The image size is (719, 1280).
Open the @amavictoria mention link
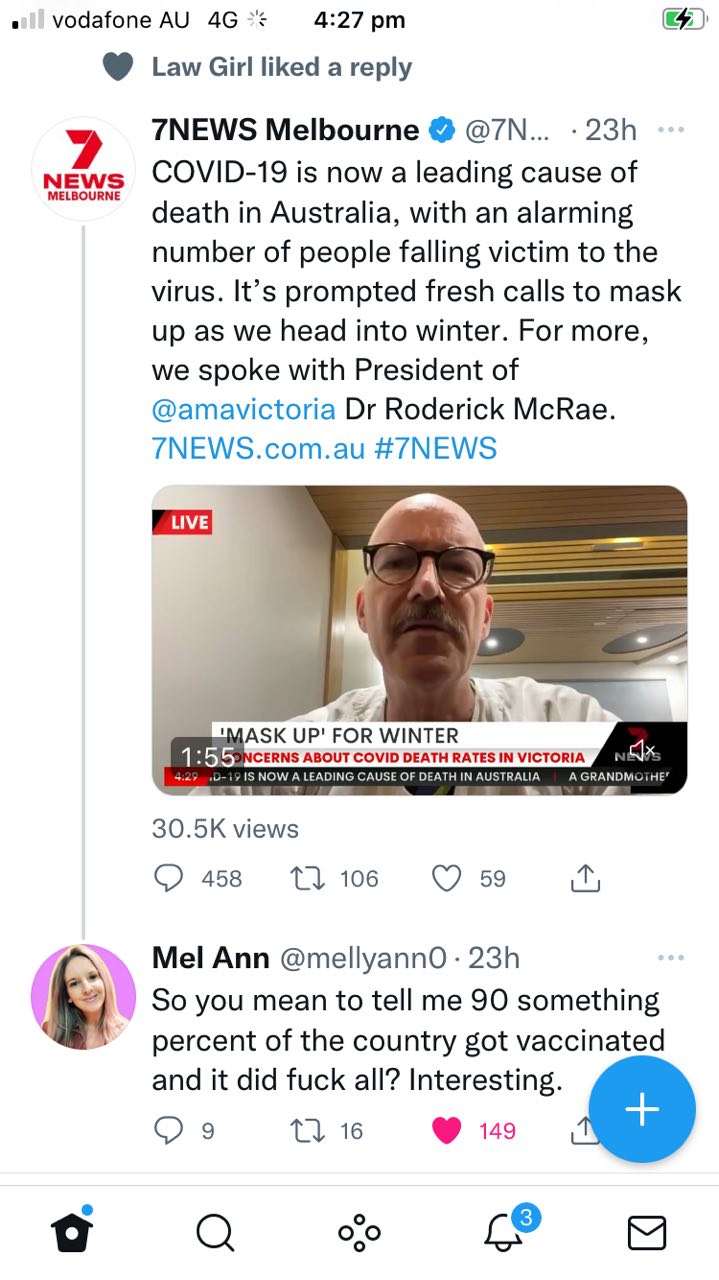[x=243, y=409]
